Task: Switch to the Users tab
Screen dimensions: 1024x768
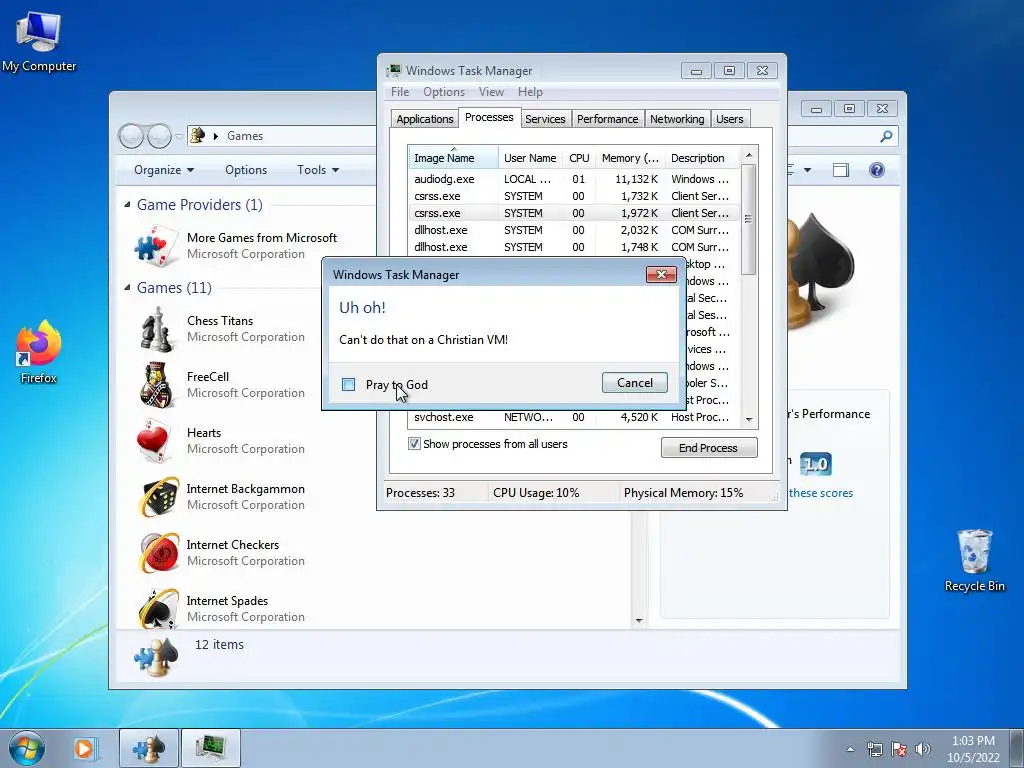Action: [x=729, y=119]
